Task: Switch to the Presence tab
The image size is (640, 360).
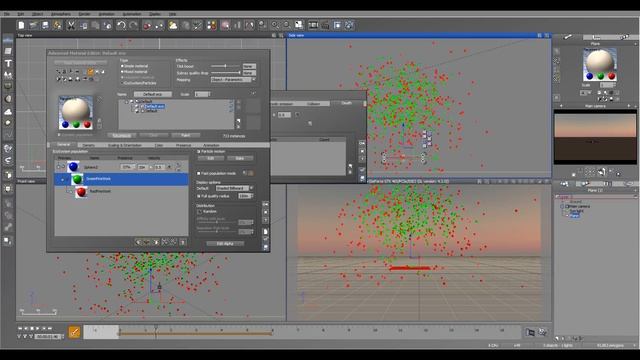Action: tap(183, 145)
